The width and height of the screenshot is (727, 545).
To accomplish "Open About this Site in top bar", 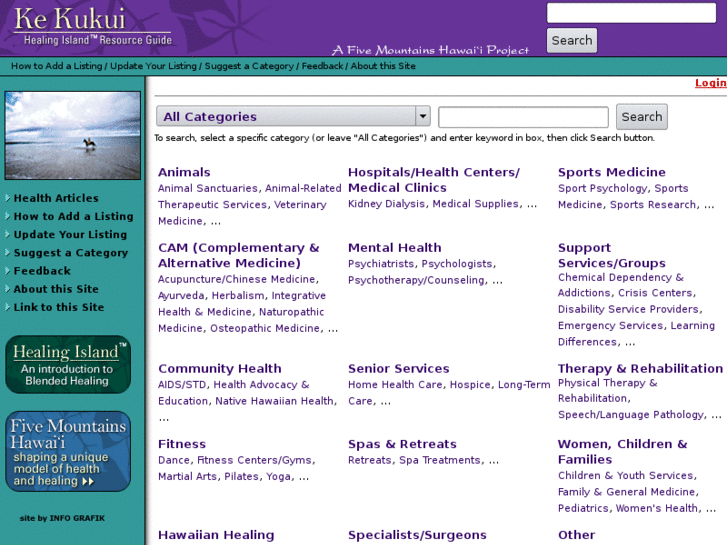I will pyautogui.click(x=383, y=66).
